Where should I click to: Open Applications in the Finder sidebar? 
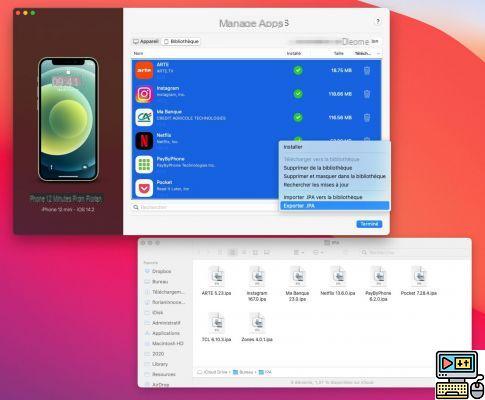coord(165,333)
